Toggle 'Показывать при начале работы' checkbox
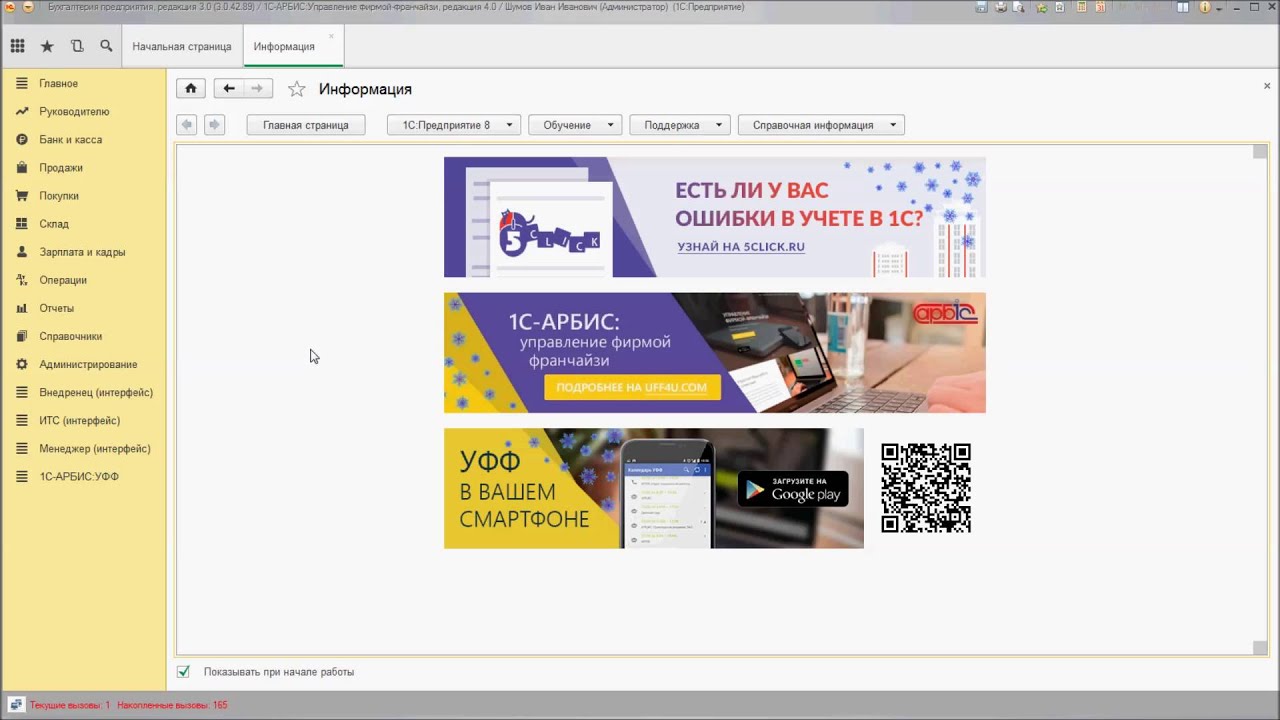Viewport: 1280px width, 720px height. [x=183, y=672]
